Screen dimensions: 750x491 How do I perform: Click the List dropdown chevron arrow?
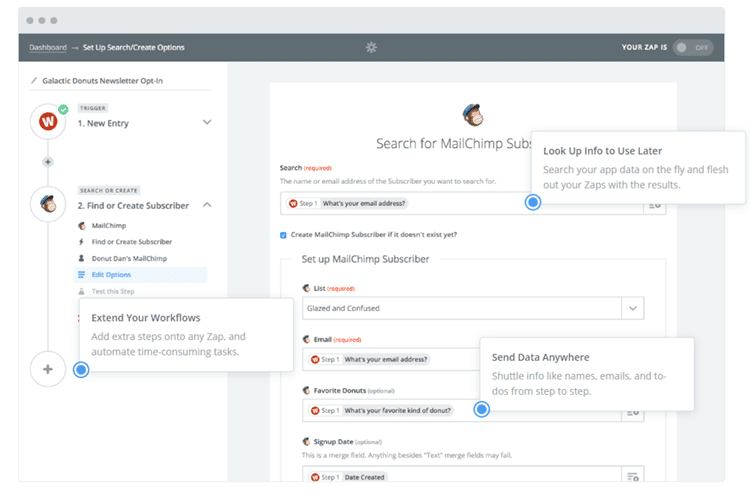pos(633,308)
